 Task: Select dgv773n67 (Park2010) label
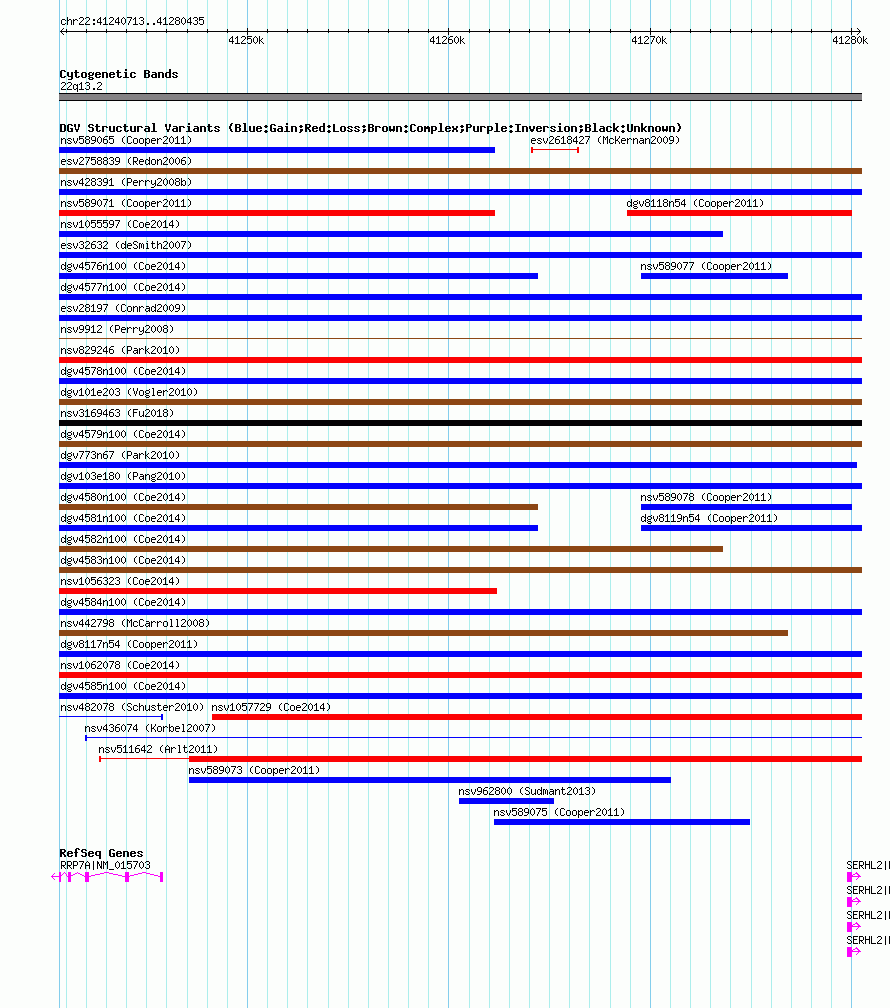(120, 455)
